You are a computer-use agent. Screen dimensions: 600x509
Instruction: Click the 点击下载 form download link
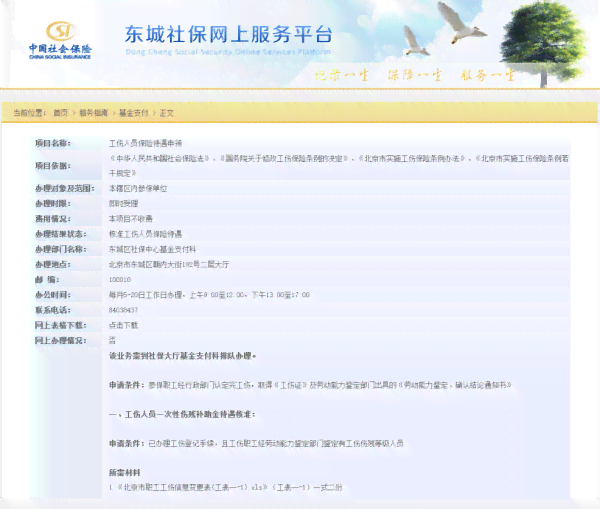[x=123, y=325]
